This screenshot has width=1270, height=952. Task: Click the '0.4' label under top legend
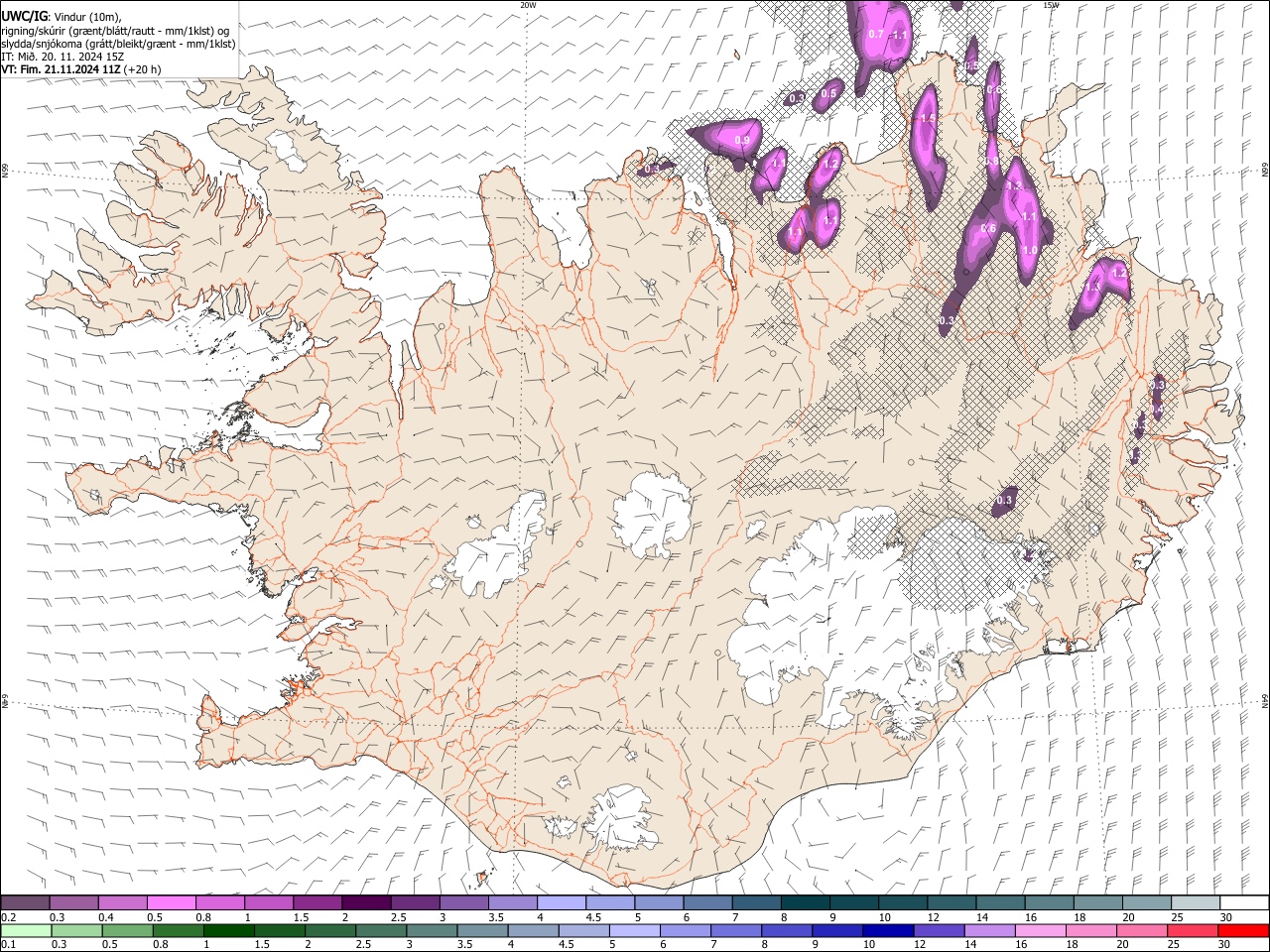click(106, 917)
